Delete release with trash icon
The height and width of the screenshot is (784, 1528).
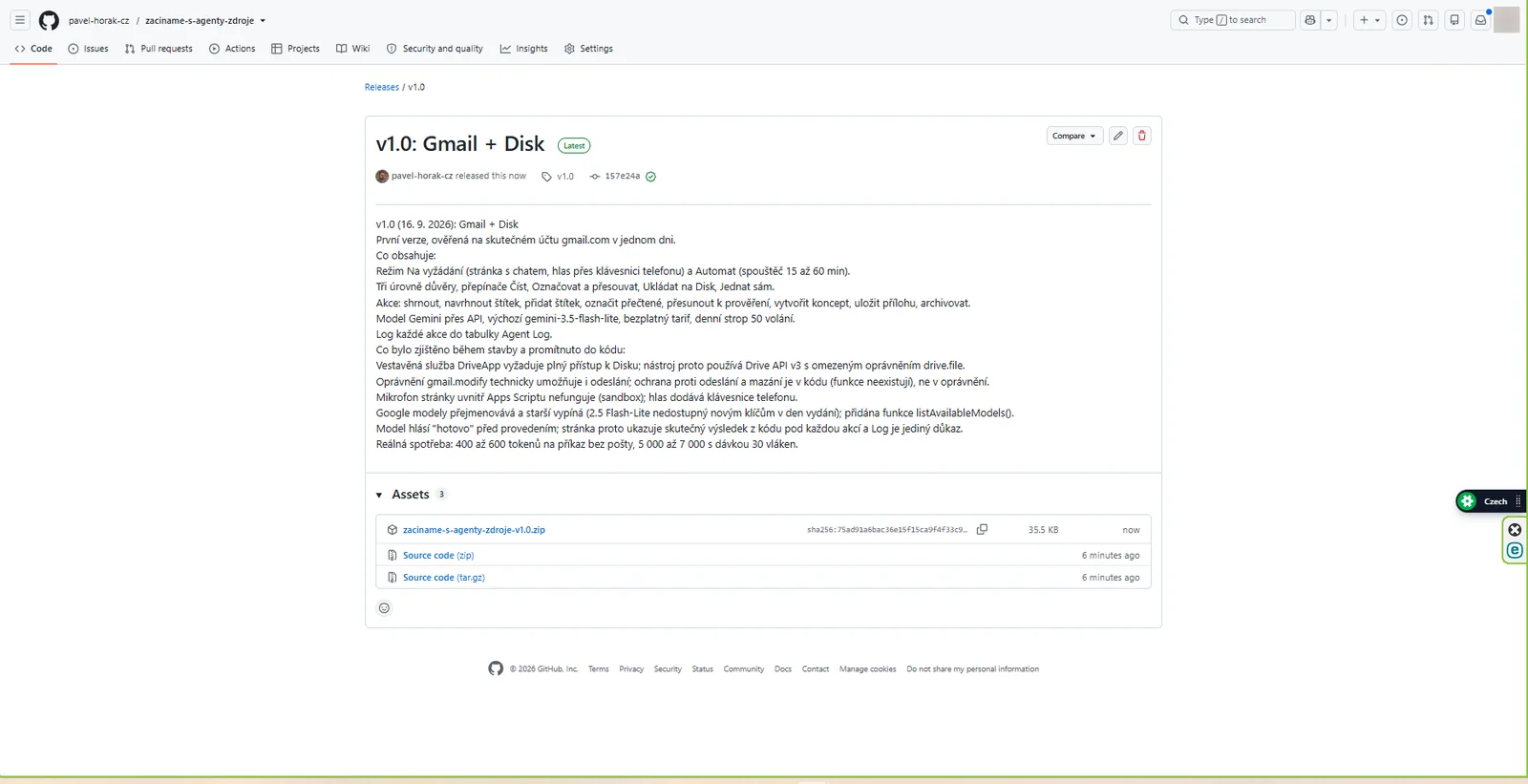coord(1141,136)
